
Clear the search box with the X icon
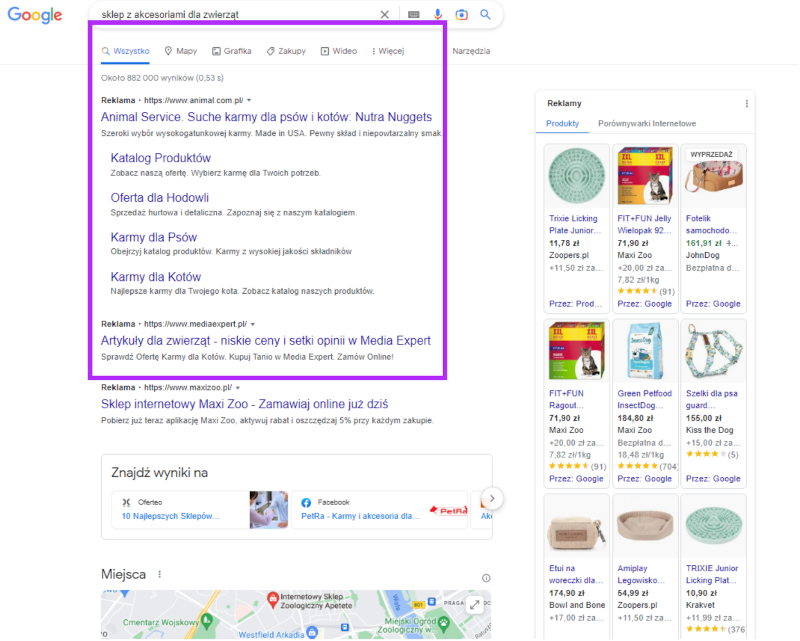tap(385, 15)
